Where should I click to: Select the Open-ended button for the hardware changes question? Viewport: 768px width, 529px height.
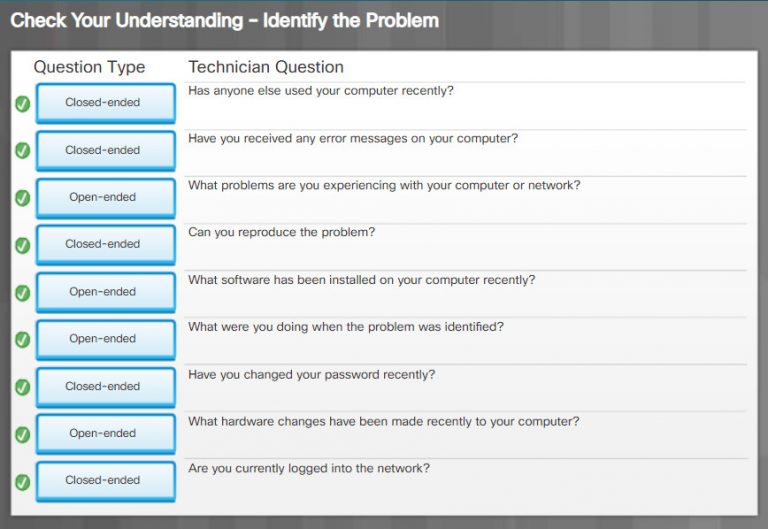105,434
